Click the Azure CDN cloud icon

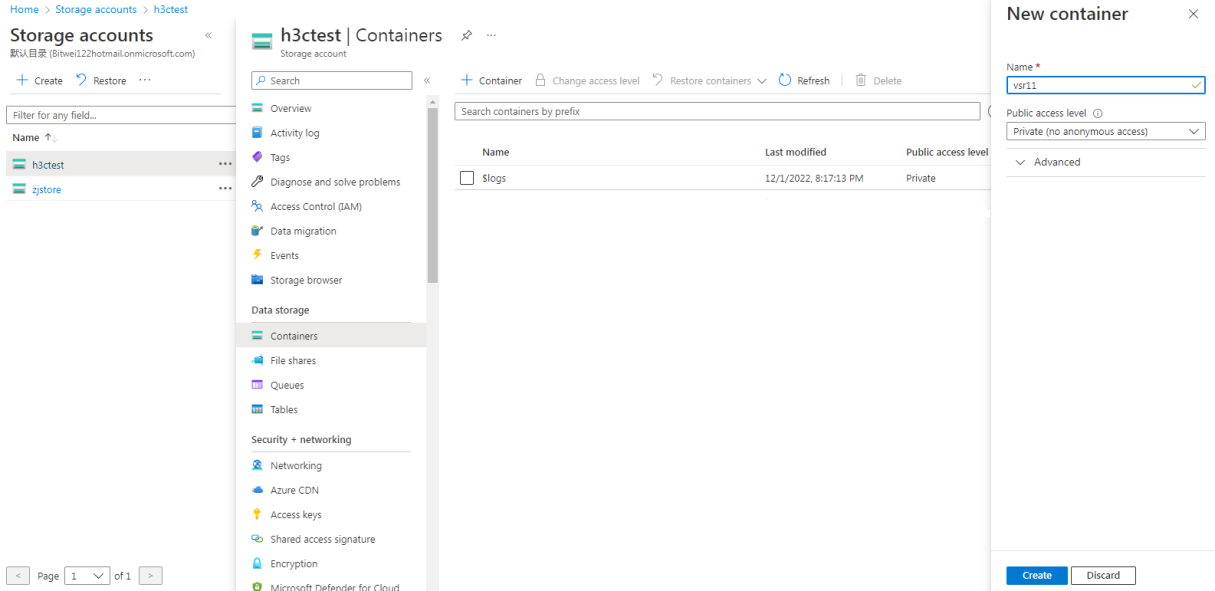(257, 490)
